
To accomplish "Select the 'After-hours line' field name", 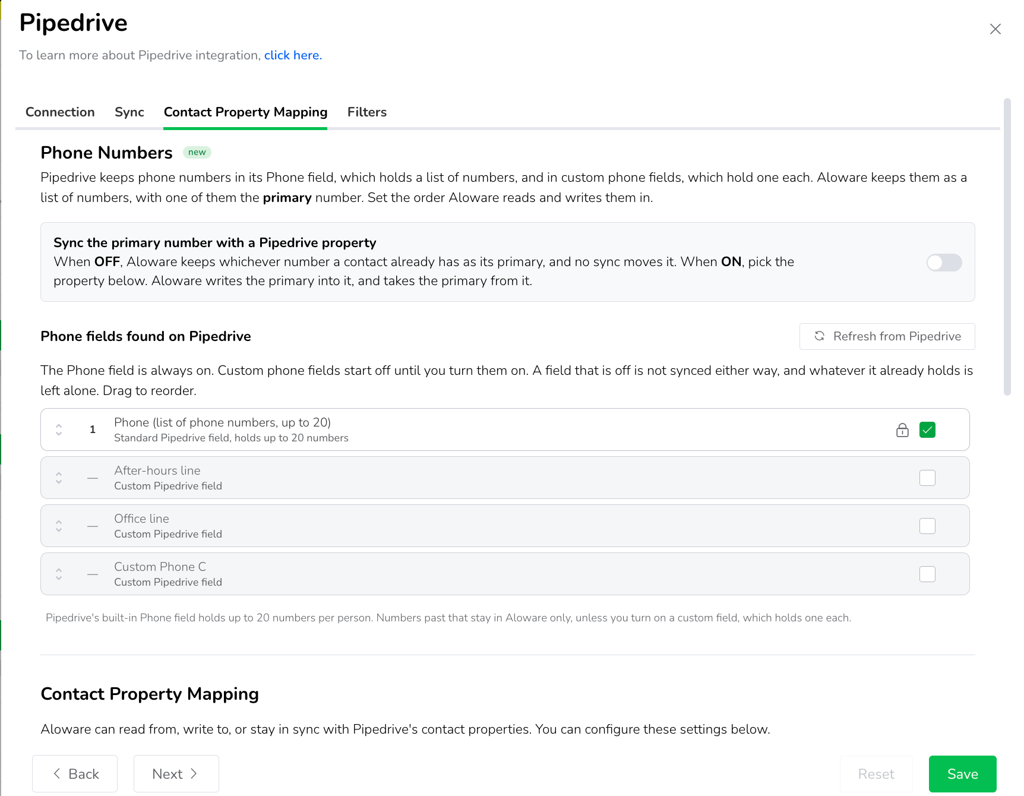I will pyautogui.click(x=157, y=470).
